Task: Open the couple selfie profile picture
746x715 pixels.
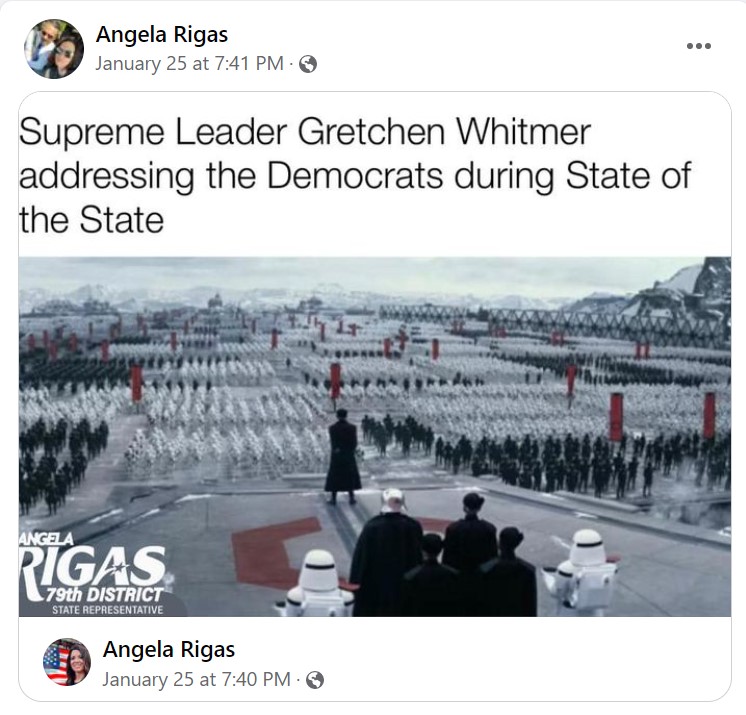Action: coord(54,49)
